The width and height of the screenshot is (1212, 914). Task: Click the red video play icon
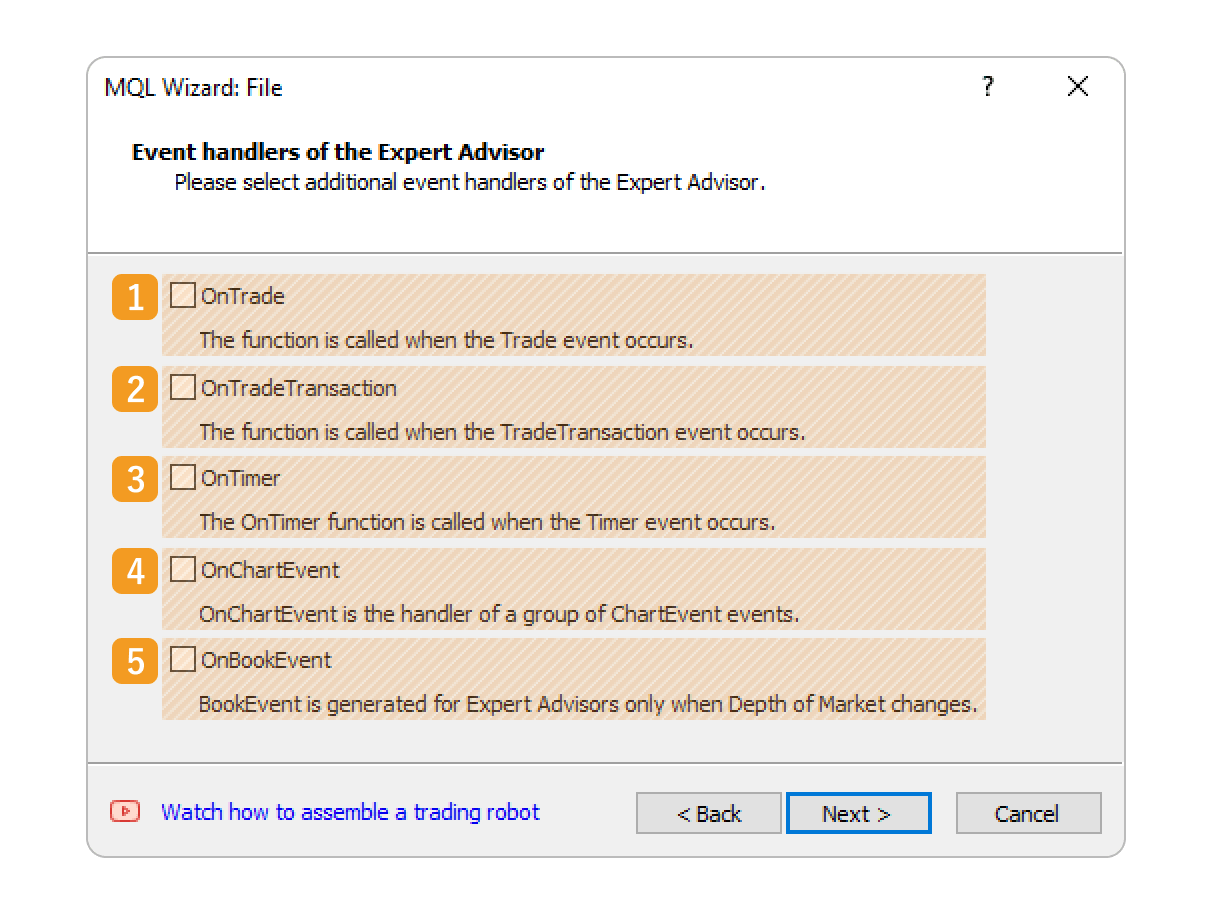125,811
